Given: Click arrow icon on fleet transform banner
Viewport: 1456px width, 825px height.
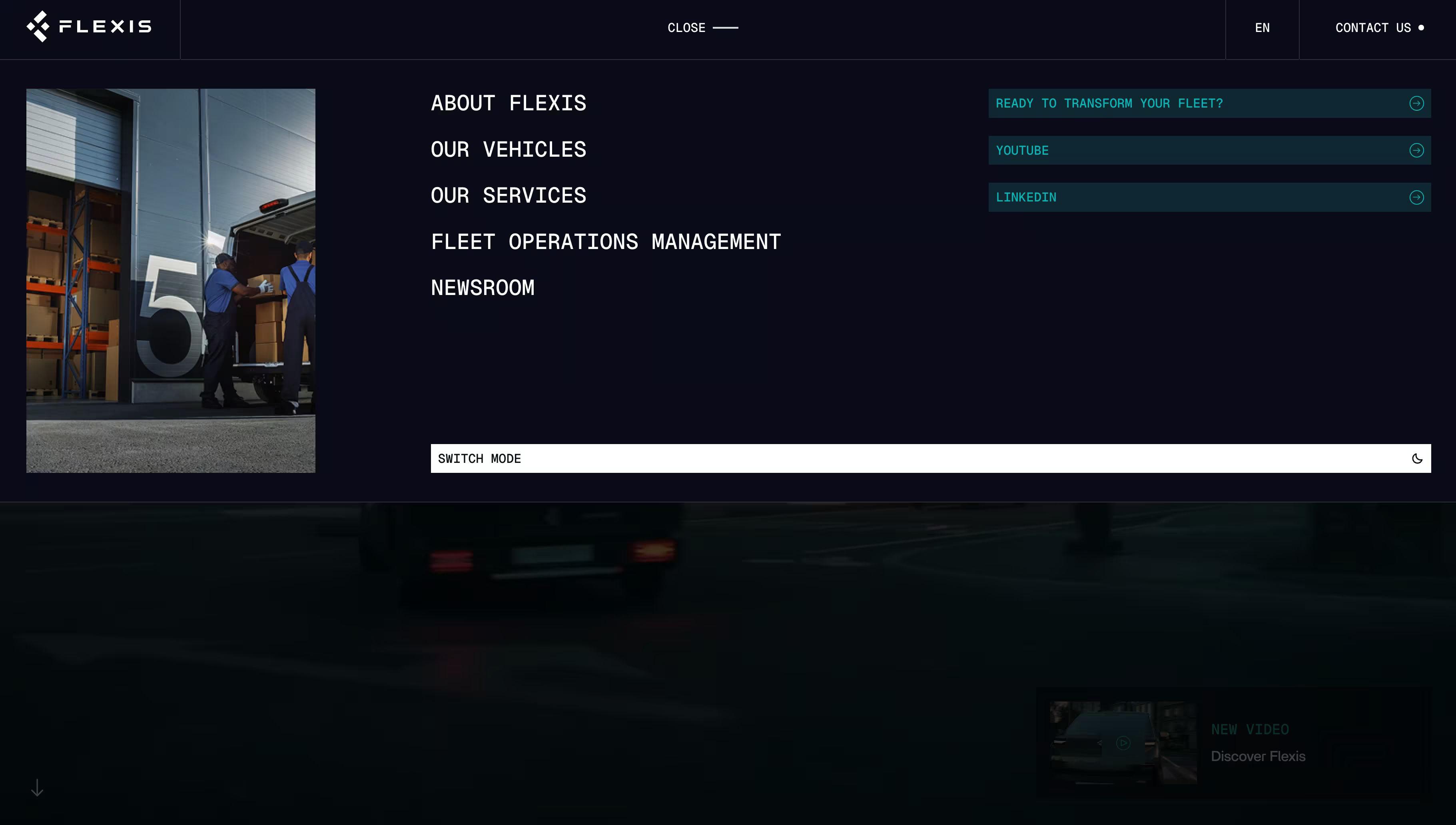Looking at the screenshot, I should click(1416, 103).
